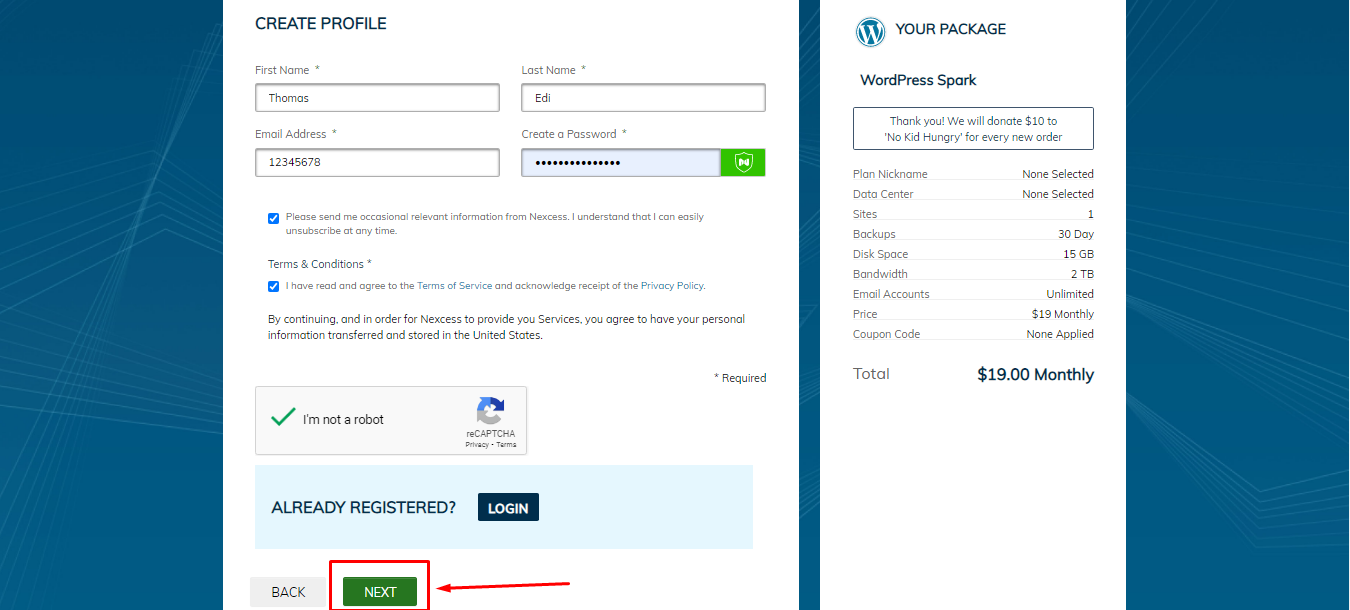This screenshot has width=1350, height=610.
Task: Click the WordPress logo icon
Action: click(x=871, y=32)
